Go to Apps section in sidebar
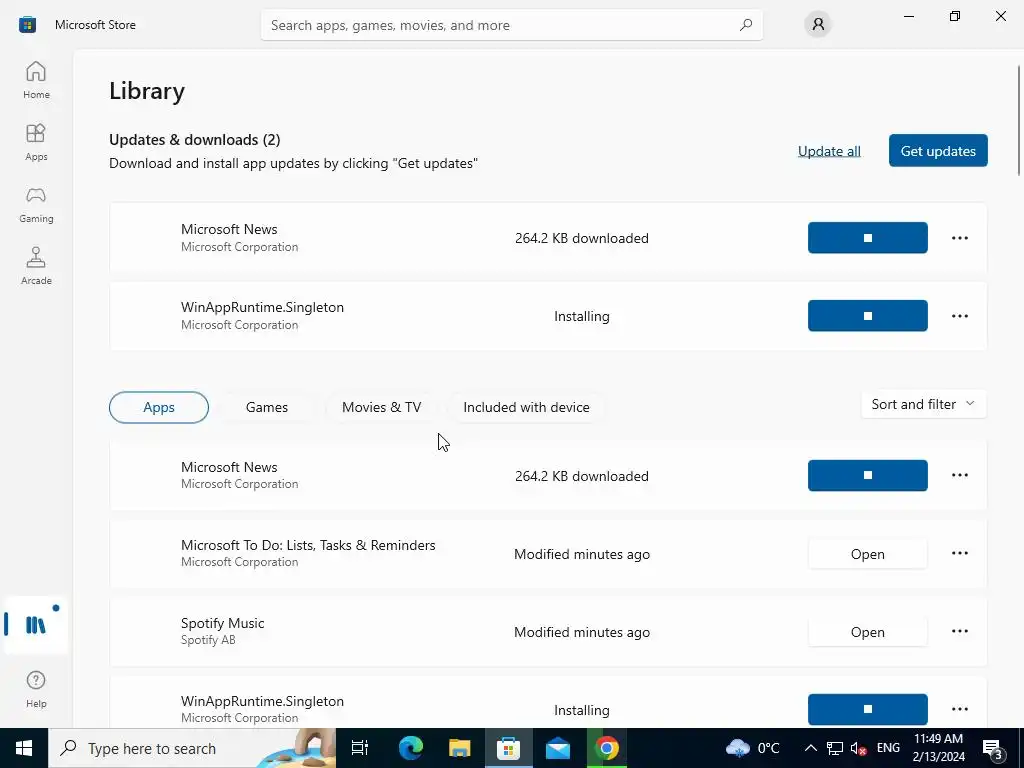1024x768 pixels. pos(36,142)
